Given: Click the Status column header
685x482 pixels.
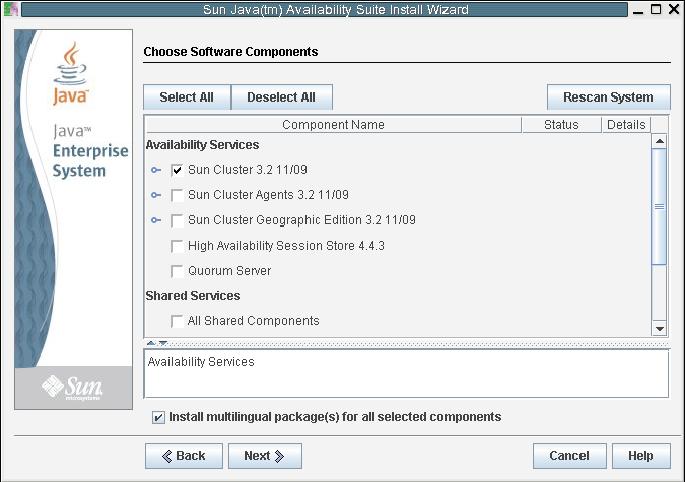Looking at the screenshot, I should [x=561, y=125].
